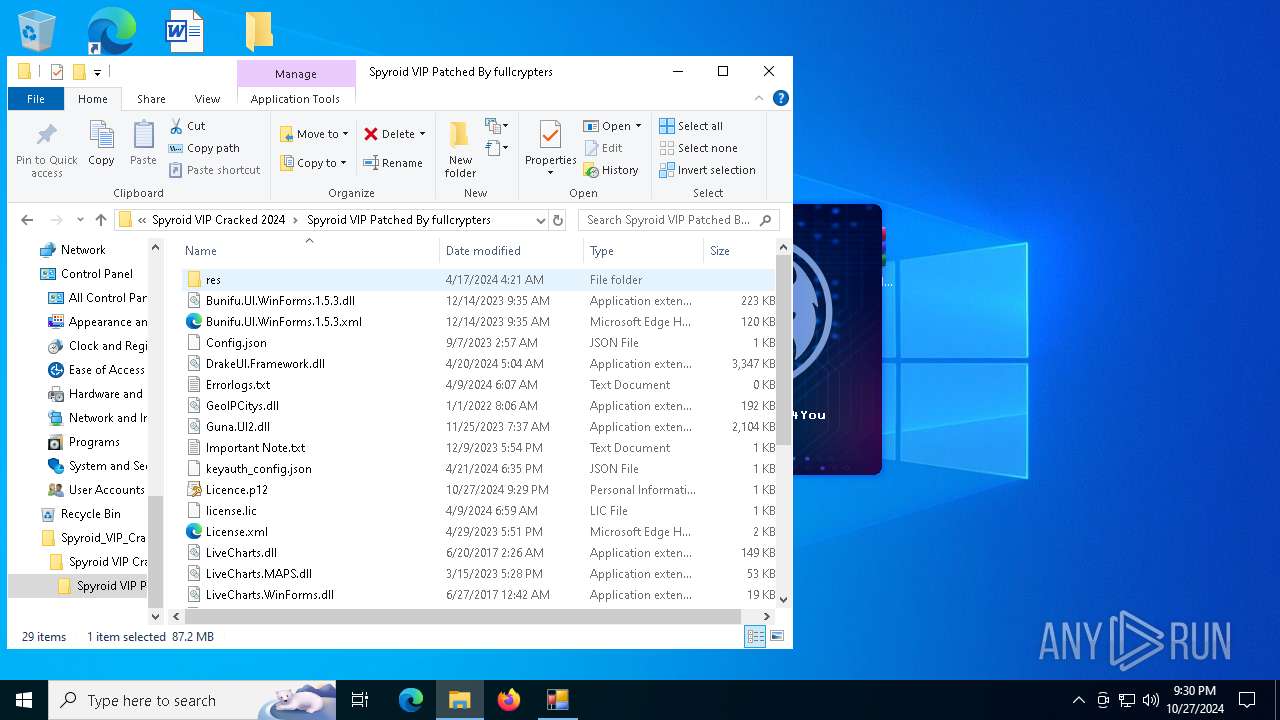Viewport: 1280px width, 720px height.
Task: Click Select all
Action: pyautogui.click(x=691, y=126)
